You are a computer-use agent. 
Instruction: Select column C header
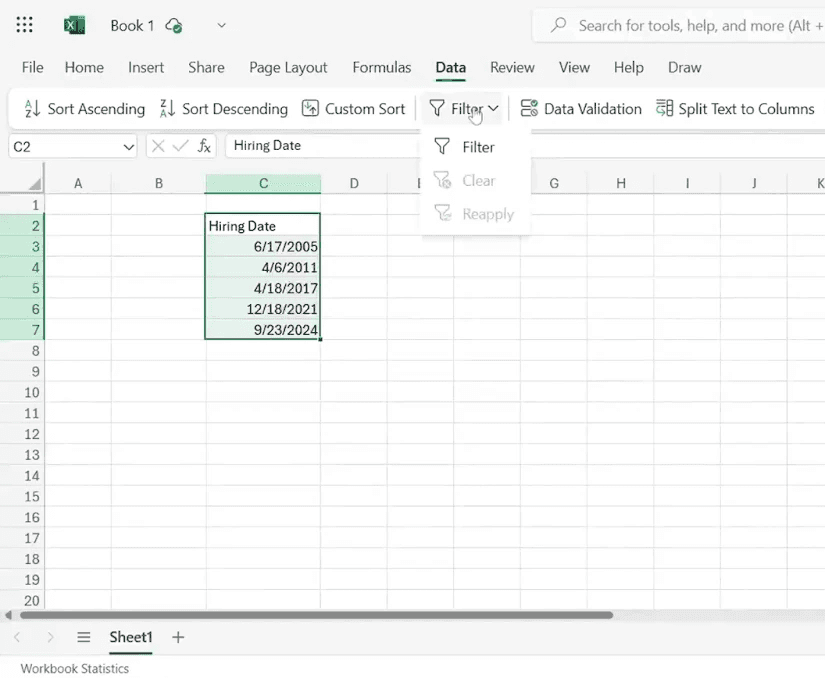[263, 184]
